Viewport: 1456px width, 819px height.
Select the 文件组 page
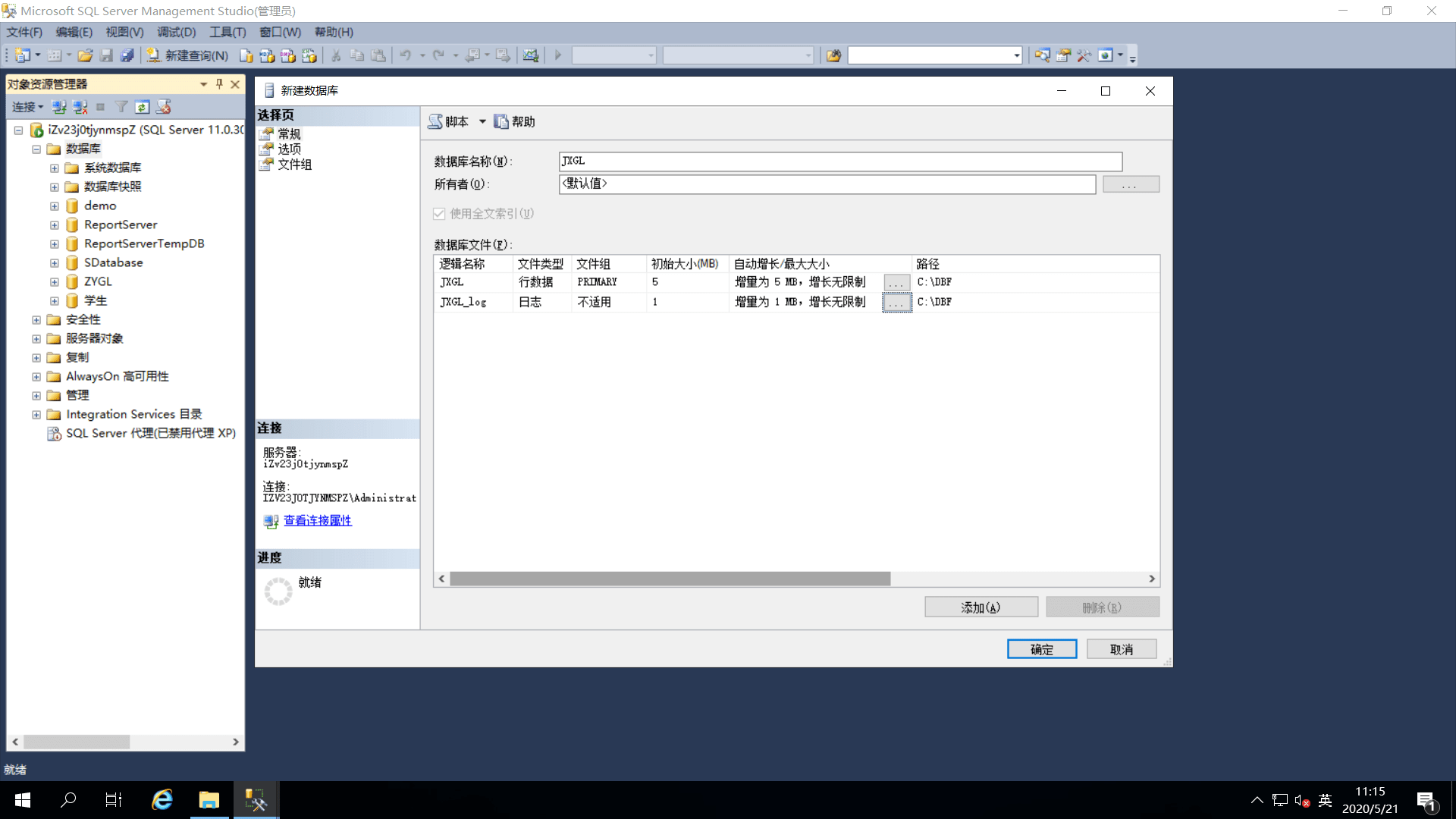(x=294, y=165)
